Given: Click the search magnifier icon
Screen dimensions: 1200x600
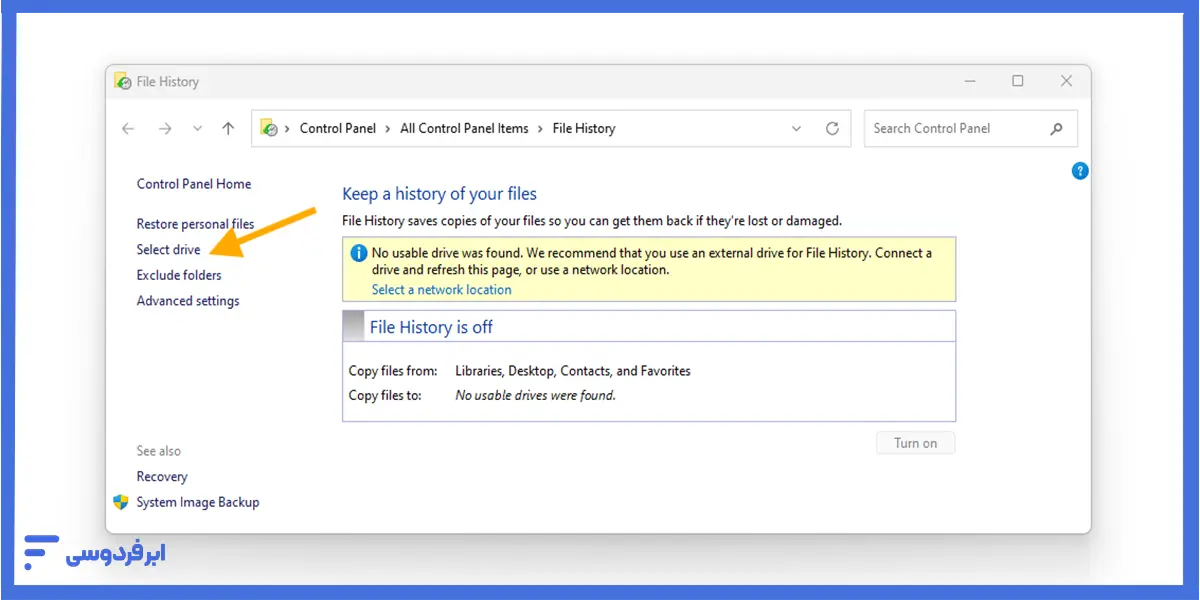Looking at the screenshot, I should click(1056, 128).
